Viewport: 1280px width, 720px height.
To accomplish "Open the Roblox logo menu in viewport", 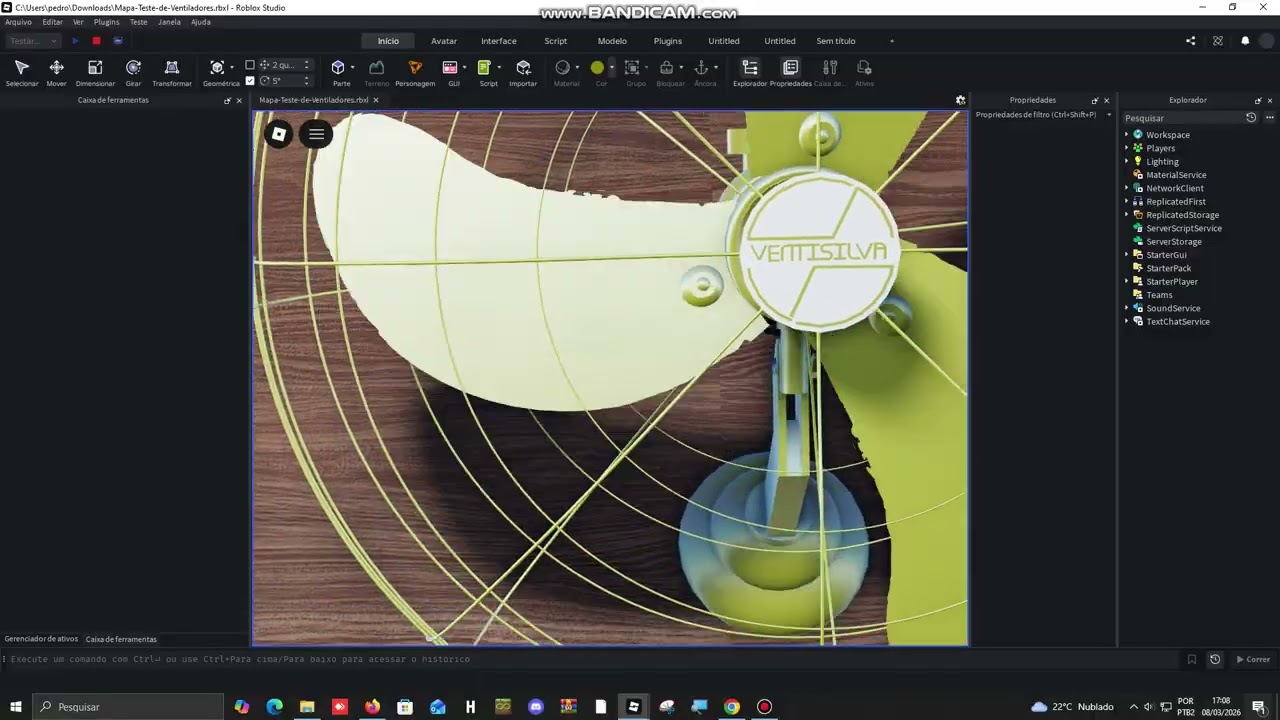I will click(279, 134).
